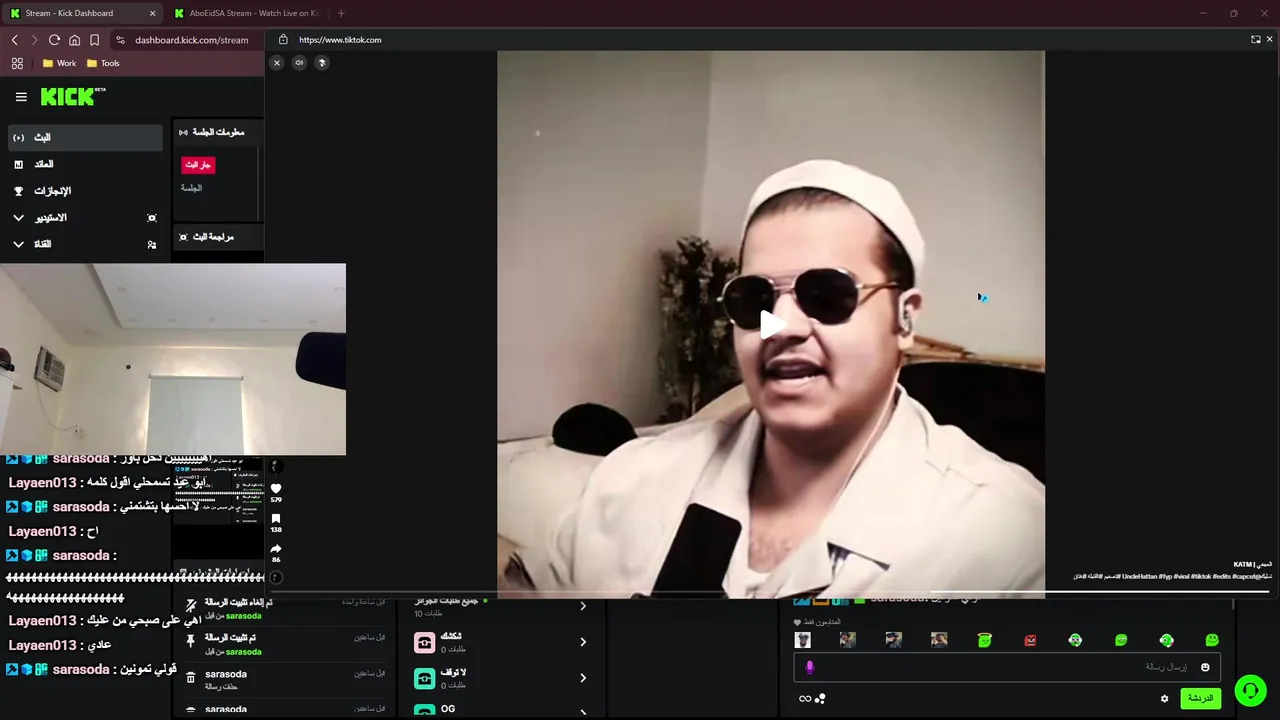Click the users icon beside القناة
This screenshot has height=720, width=1280.
[152, 245]
